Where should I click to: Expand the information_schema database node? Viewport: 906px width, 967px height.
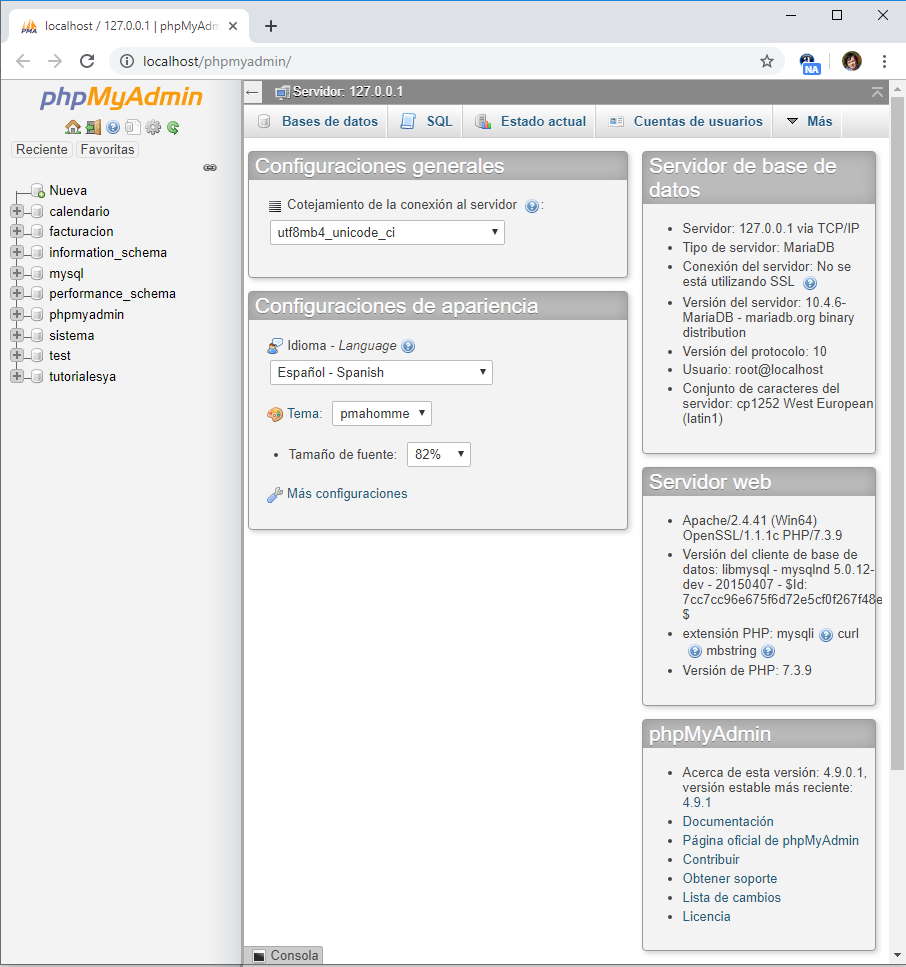pos(17,252)
